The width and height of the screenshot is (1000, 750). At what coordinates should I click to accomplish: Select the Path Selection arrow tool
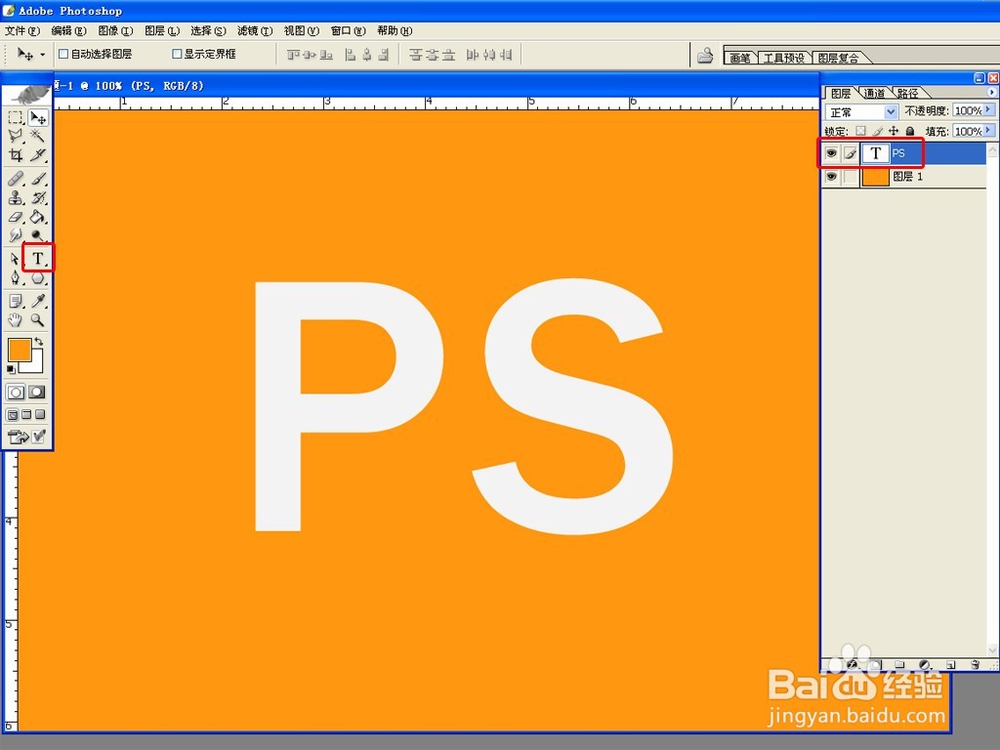pos(15,258)
